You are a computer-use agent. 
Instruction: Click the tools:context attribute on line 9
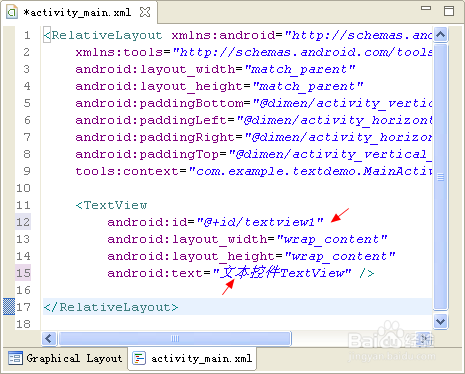[x=127, y=171]
